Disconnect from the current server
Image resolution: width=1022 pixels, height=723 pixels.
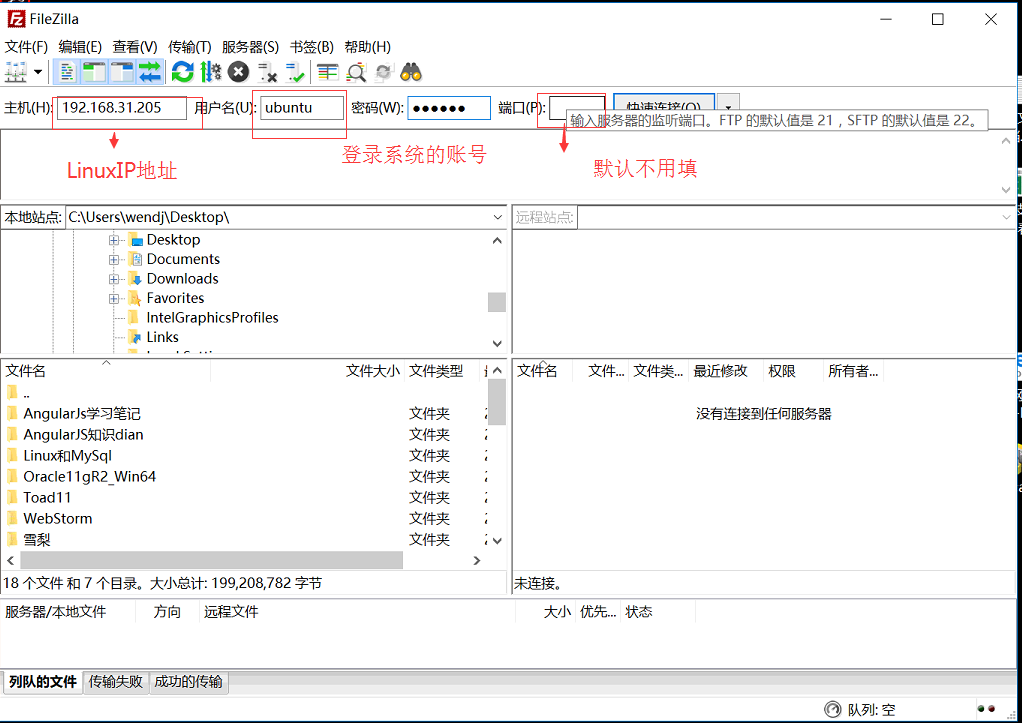point(267,72)
